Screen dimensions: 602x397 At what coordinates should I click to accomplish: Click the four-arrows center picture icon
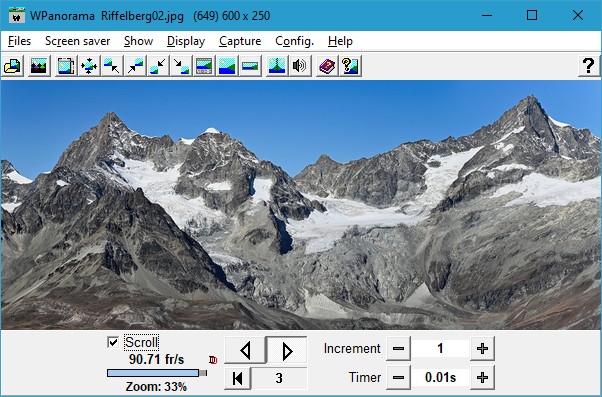(x=89, y=66)
